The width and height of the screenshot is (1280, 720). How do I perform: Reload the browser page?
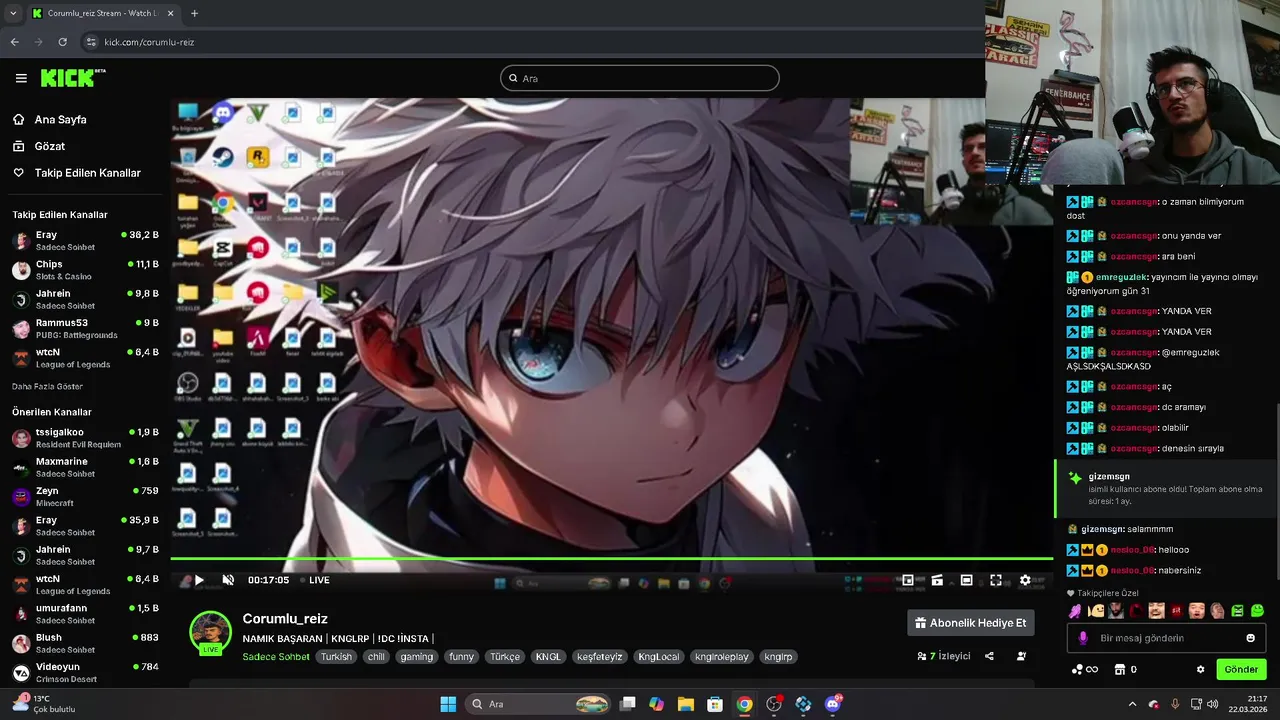(62, 42)
